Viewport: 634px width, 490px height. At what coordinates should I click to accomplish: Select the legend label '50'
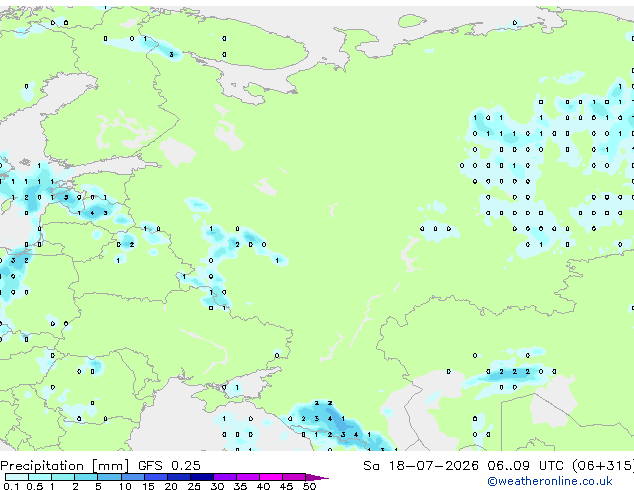[309, 486]
